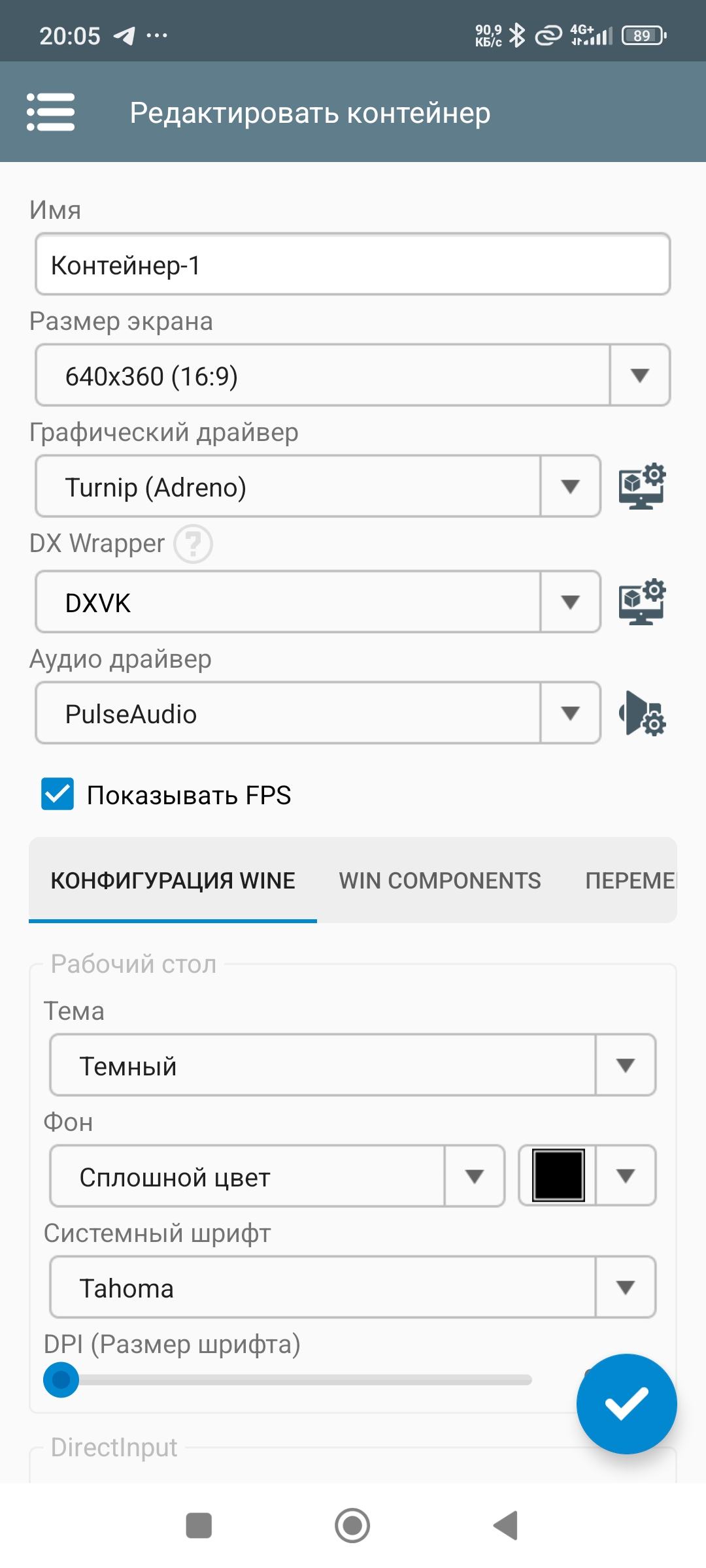
Task: Click the black background color swatch
Action: 558,1176
